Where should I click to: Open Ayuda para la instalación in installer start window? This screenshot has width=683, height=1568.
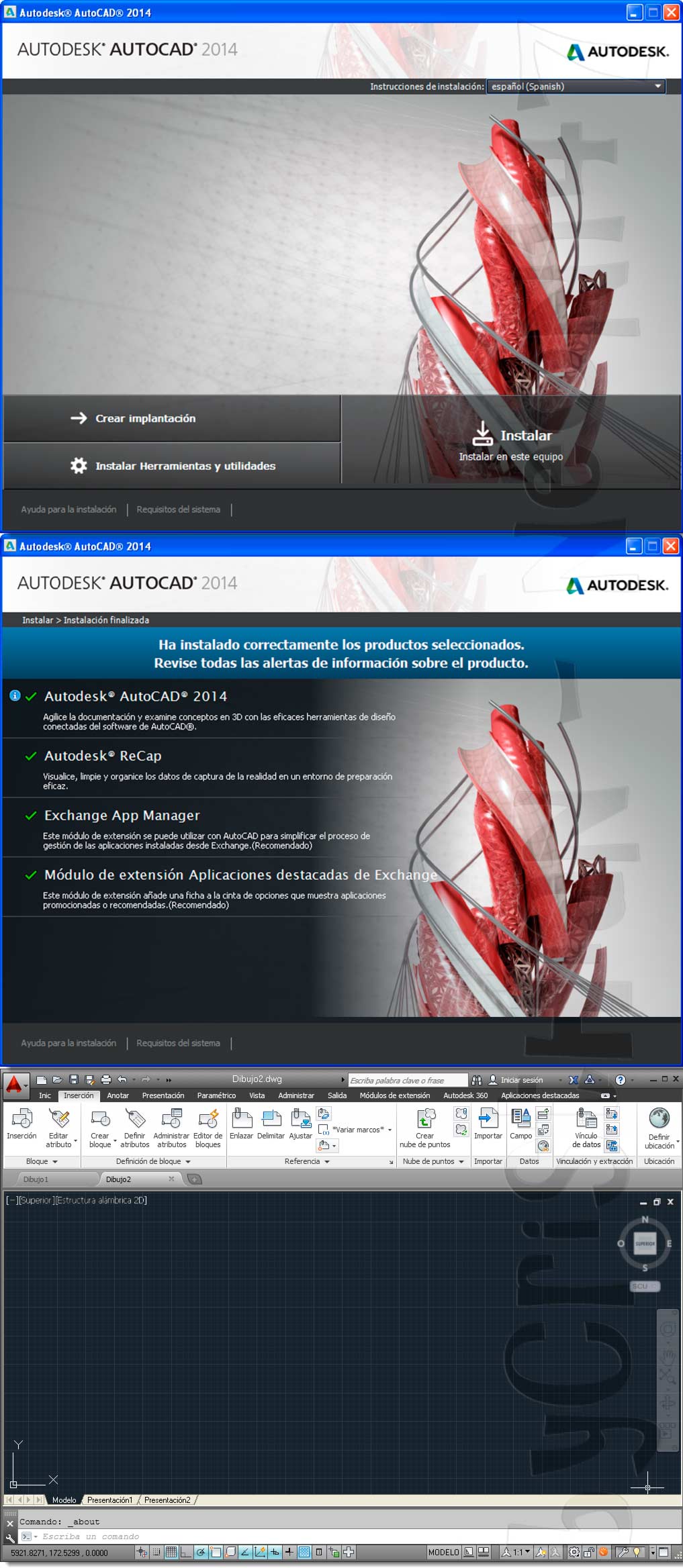69,509
